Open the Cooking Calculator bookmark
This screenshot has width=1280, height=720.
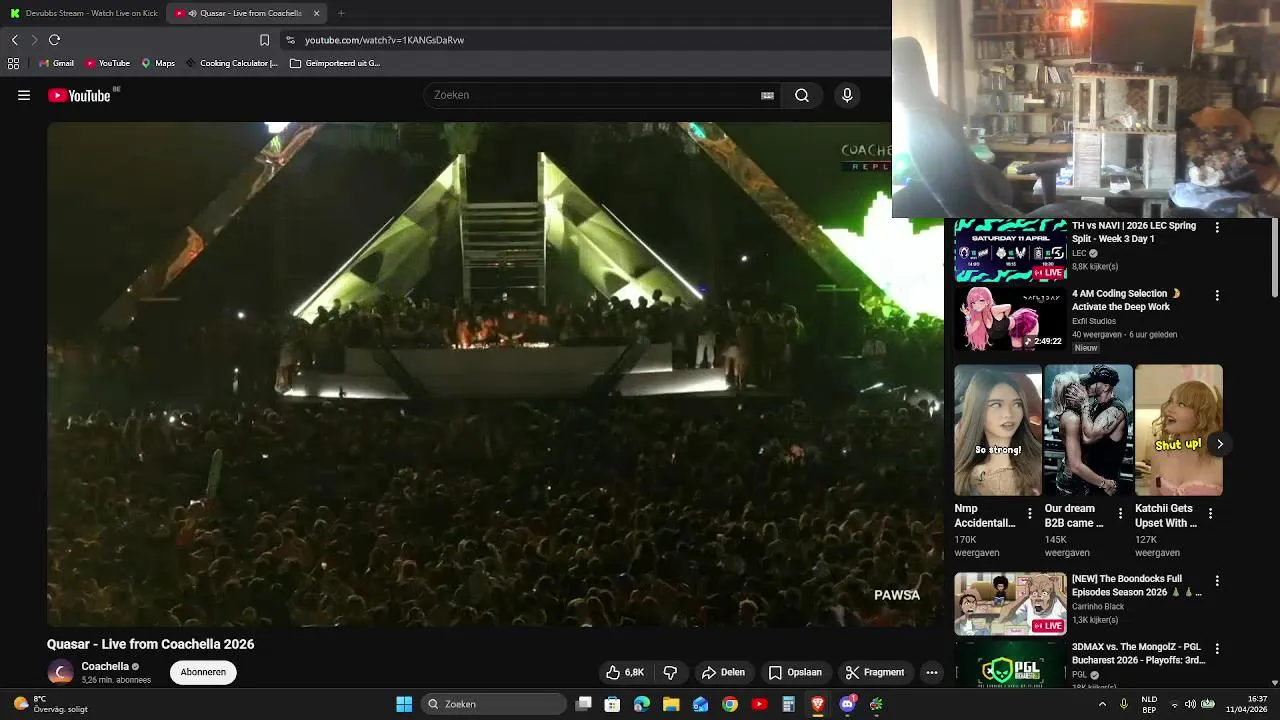tap(231, 63)
